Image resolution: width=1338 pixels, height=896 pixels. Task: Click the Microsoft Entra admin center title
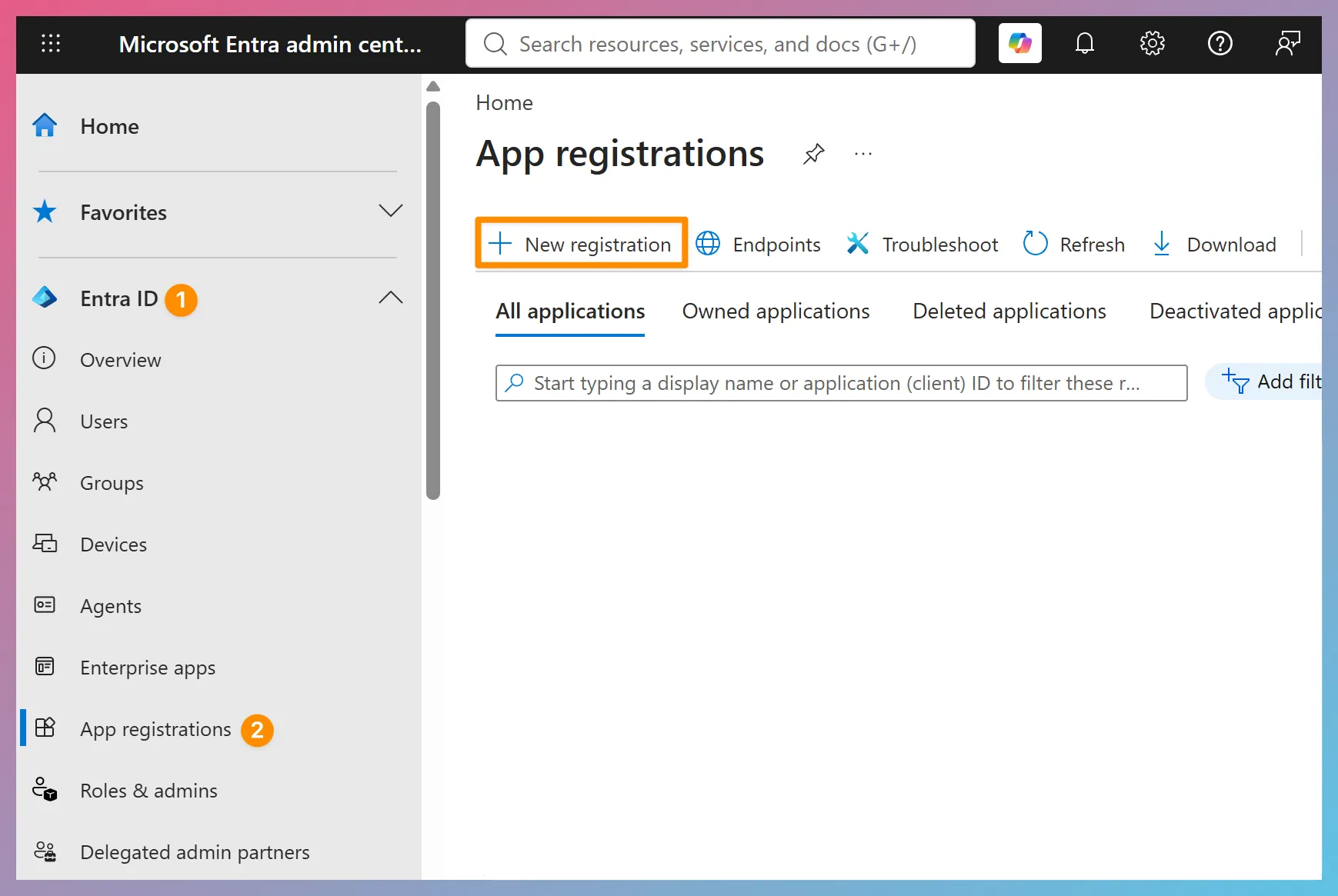click(x=270, y=45)
